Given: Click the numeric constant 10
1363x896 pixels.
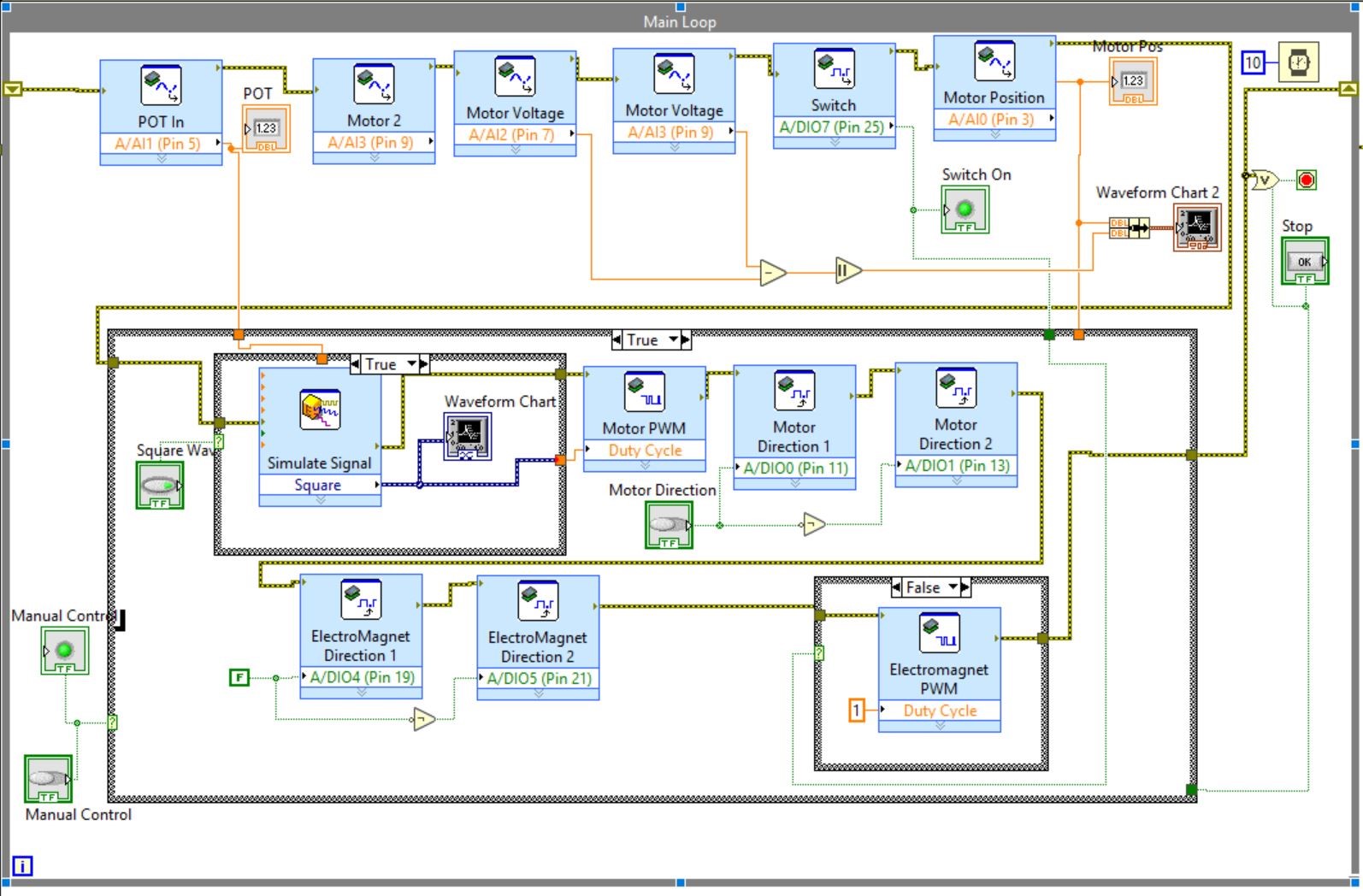Looking at the screenshot, I should coord(1253,62).
